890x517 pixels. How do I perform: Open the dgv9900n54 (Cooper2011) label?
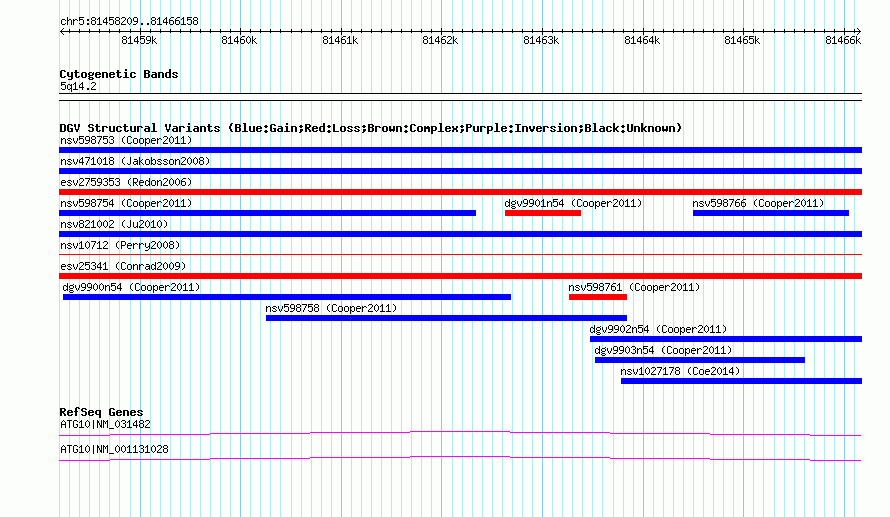(x=131, y=287)
